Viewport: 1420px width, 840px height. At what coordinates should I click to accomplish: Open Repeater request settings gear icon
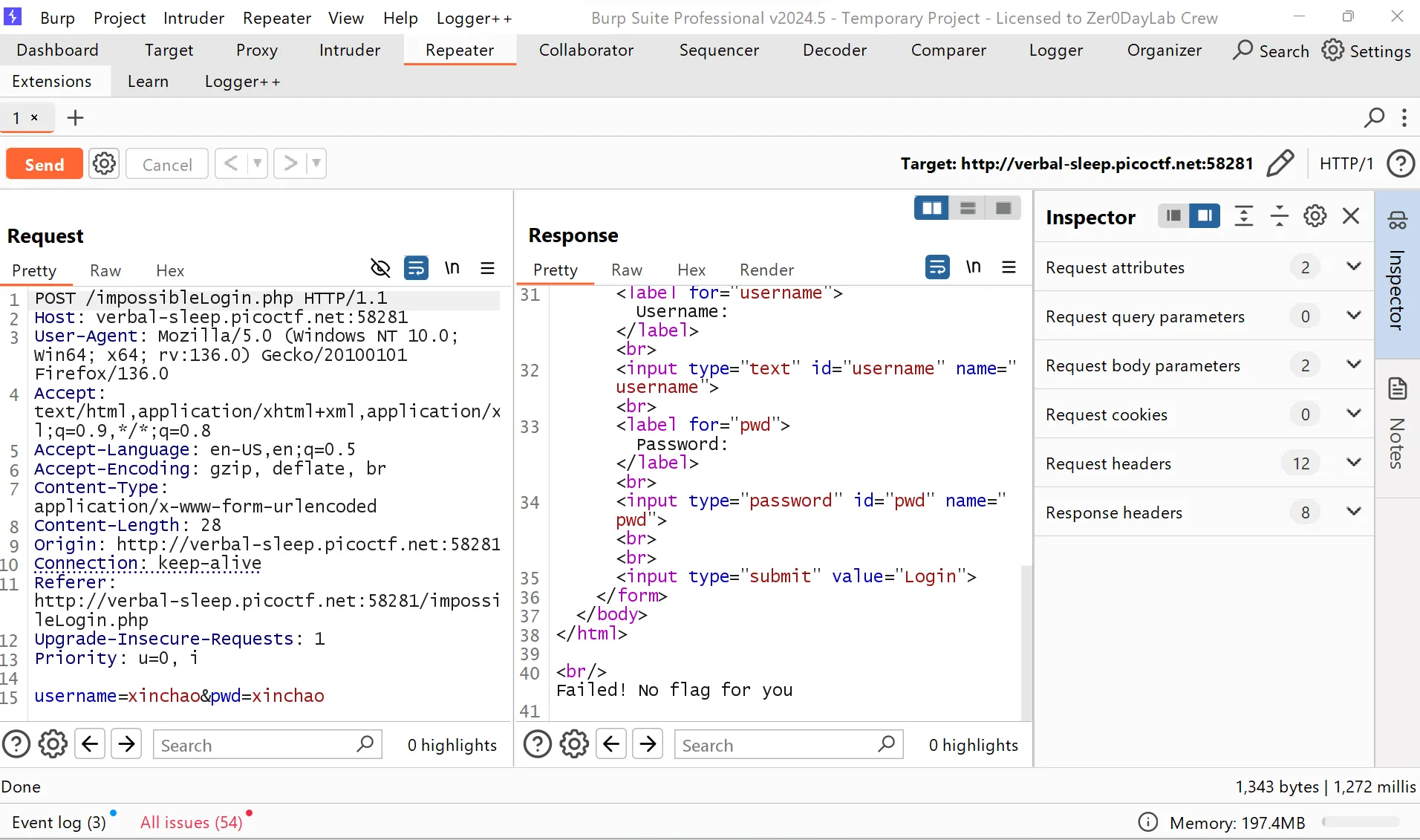(104, 163)
